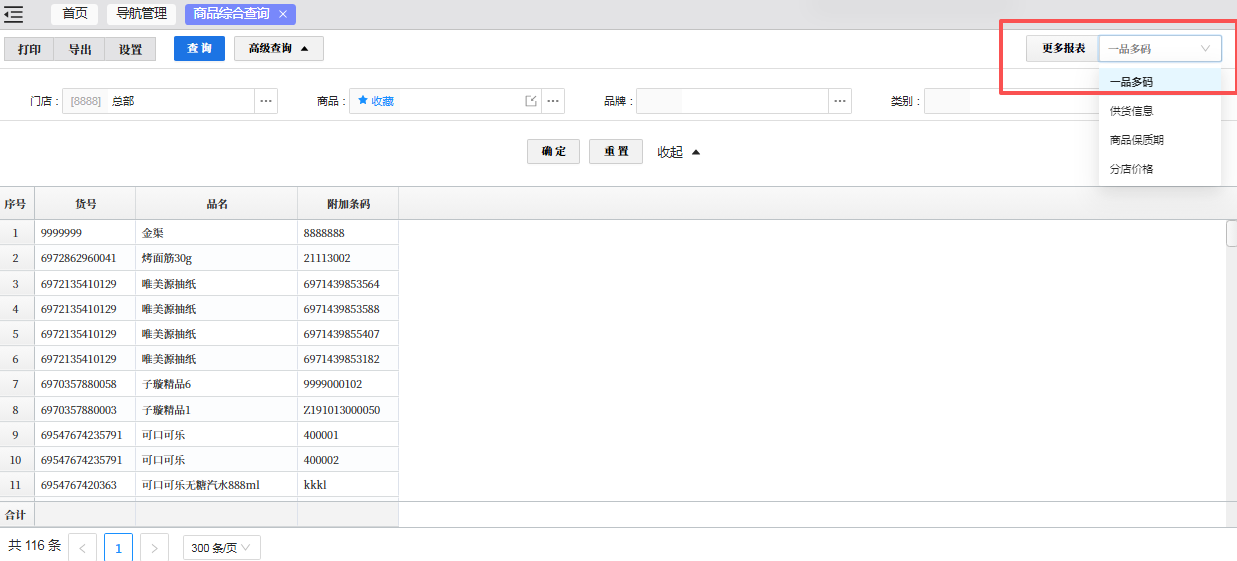Select row number 5 in 序号 column
Image resolution: width=1237 pixels, height=561 pixels.
(x=16, y=334)
